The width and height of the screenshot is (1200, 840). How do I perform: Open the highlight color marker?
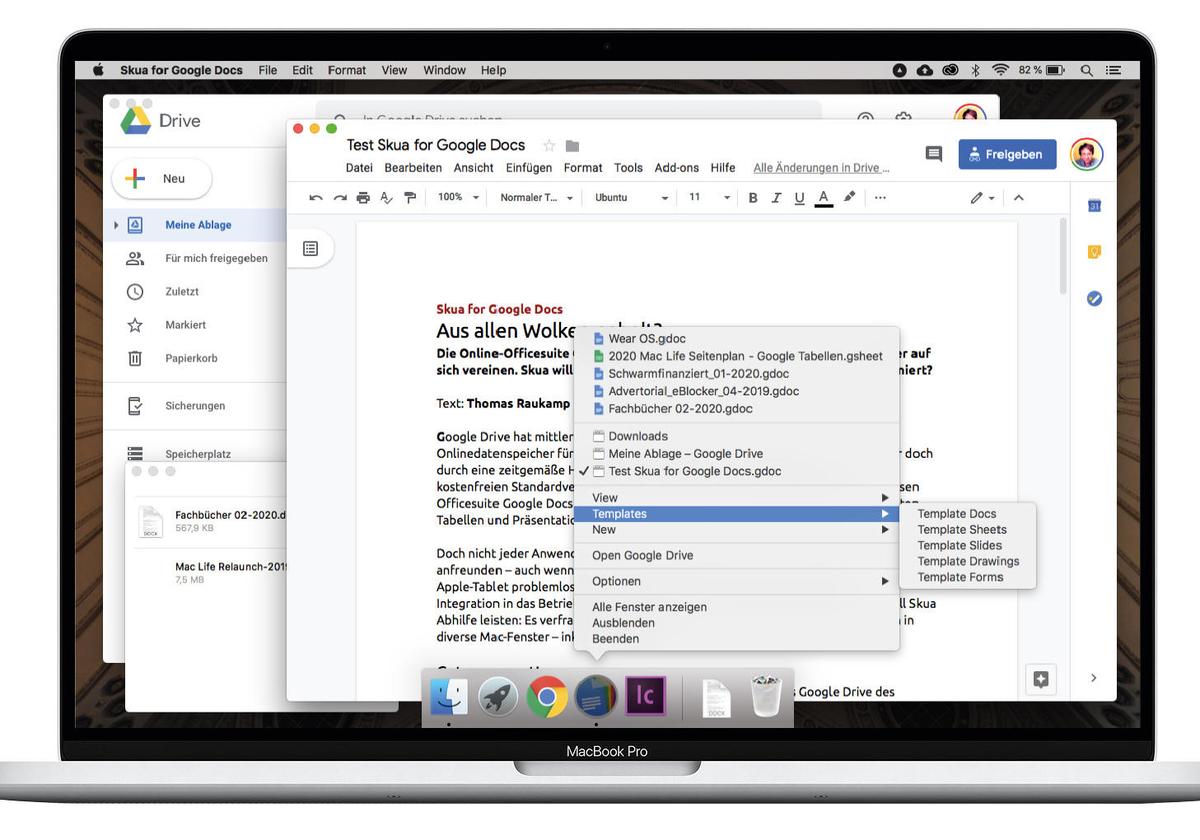pyautogui.click(x=849, y=197)
